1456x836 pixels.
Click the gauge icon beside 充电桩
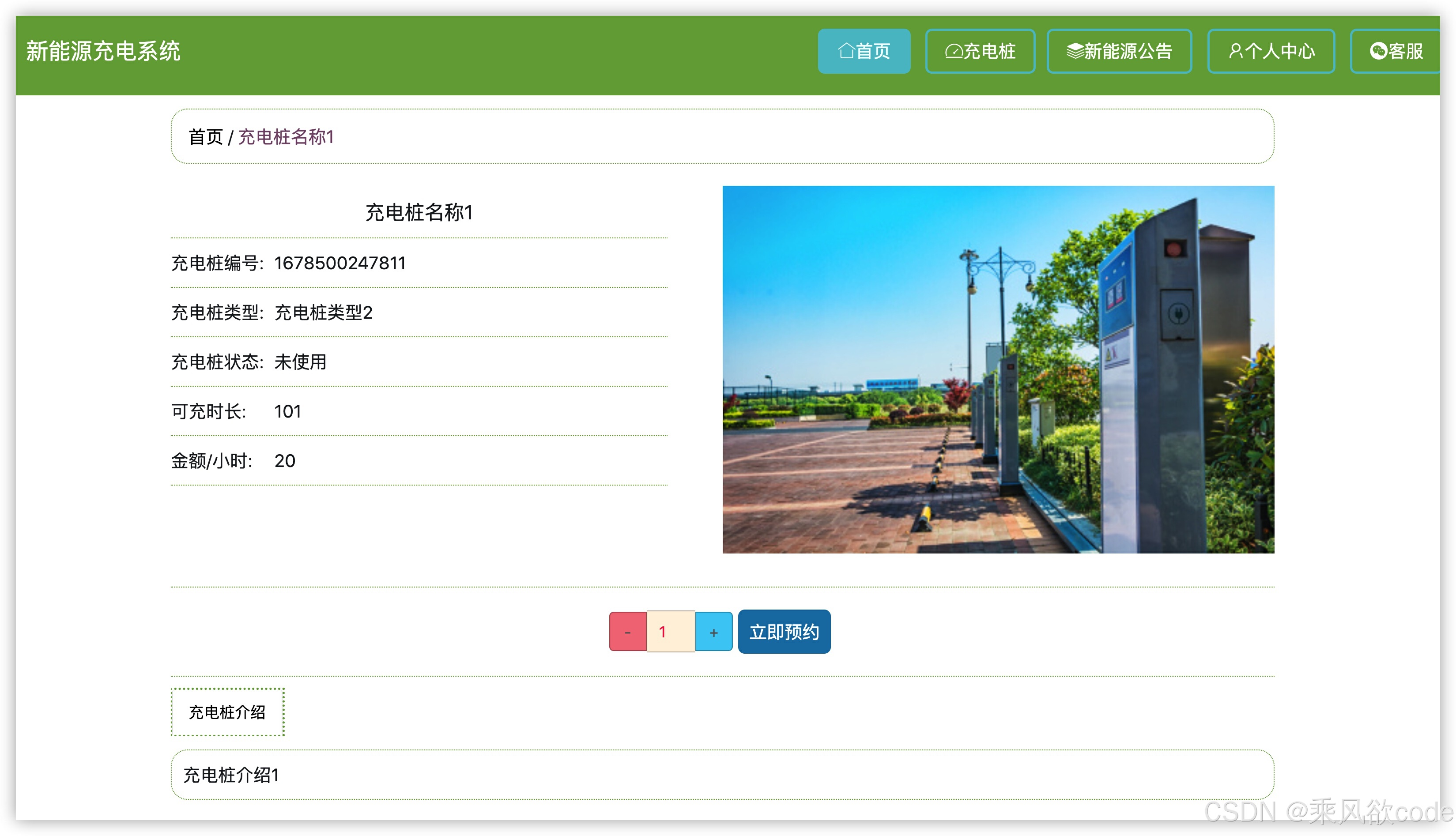[x=954, y=51]
